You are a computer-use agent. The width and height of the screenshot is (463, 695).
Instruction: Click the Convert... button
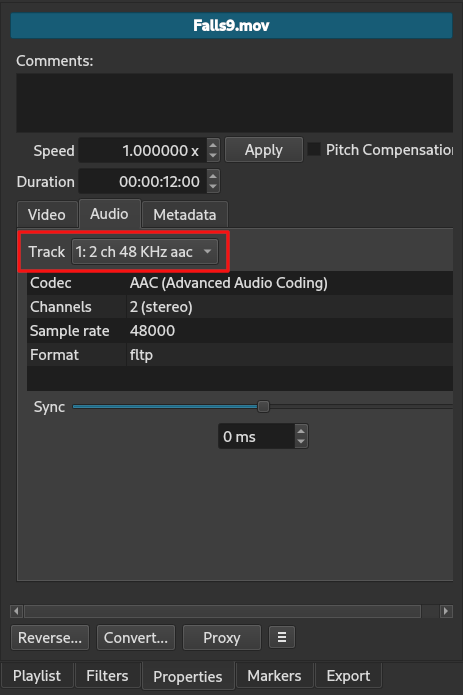136,637
